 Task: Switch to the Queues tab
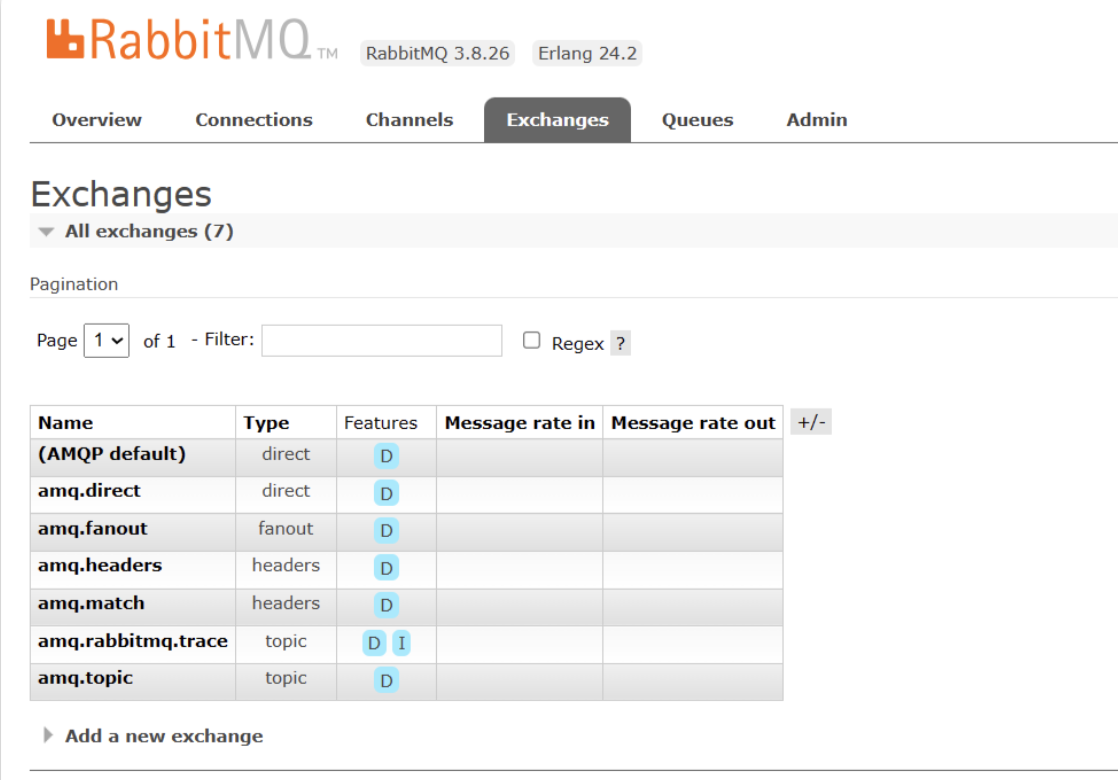697,120
